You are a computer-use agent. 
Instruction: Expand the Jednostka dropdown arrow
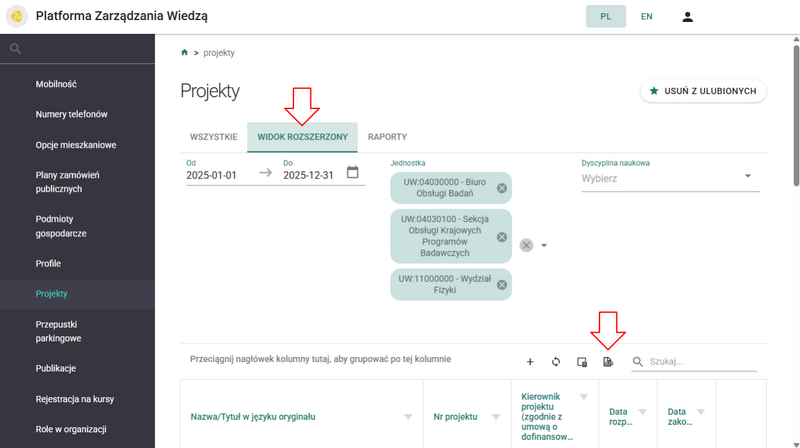(544, 245)
